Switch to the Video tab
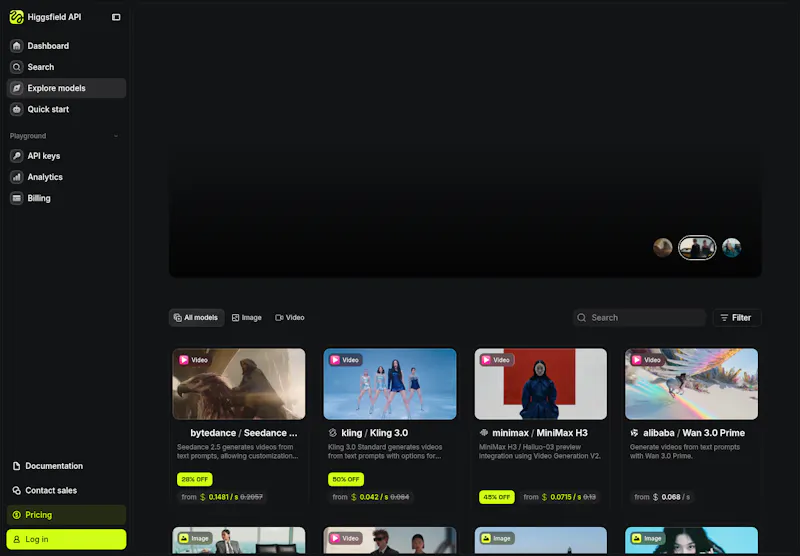 (x=290, y=318)
